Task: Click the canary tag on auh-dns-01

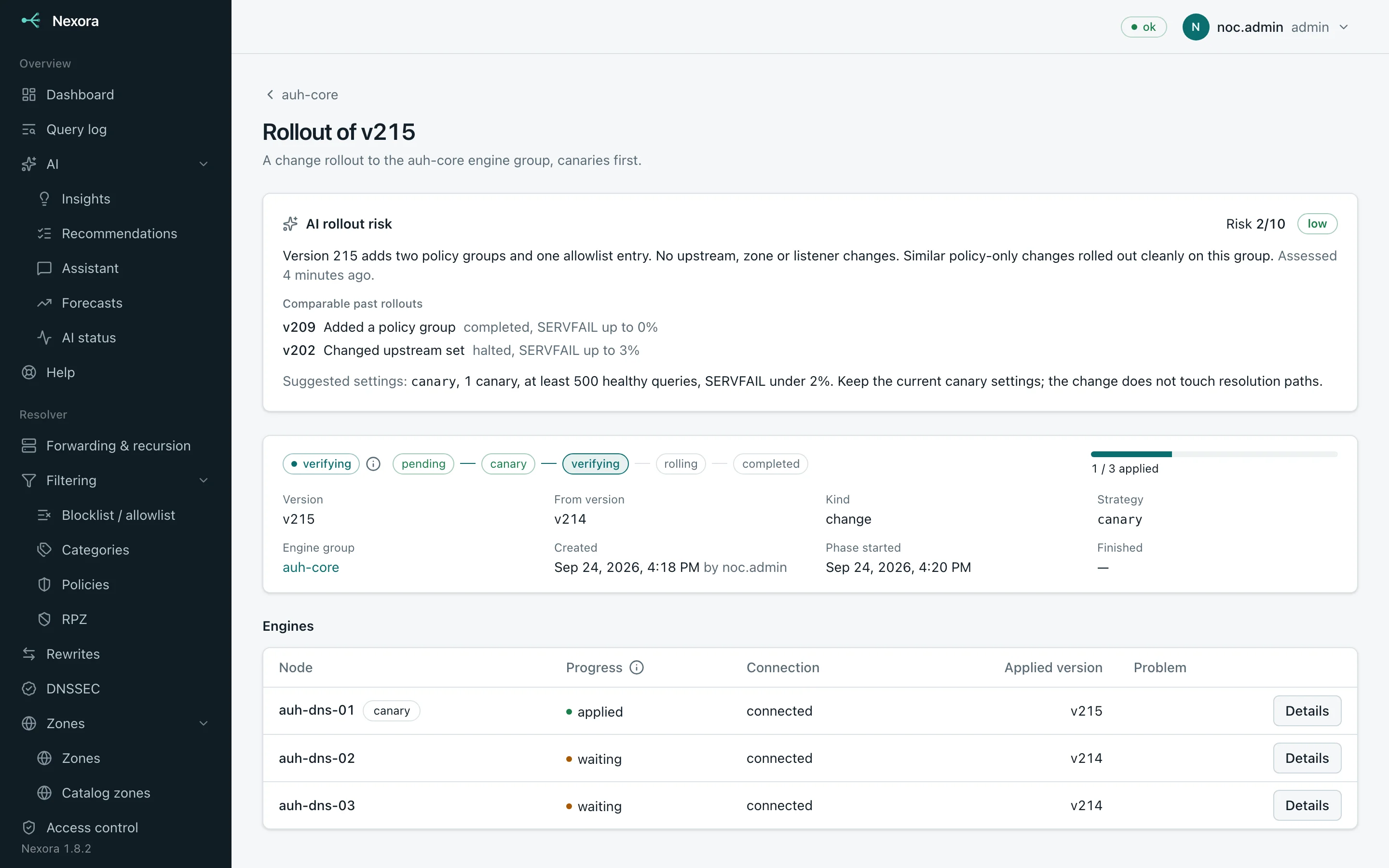Action: (392, 711)
